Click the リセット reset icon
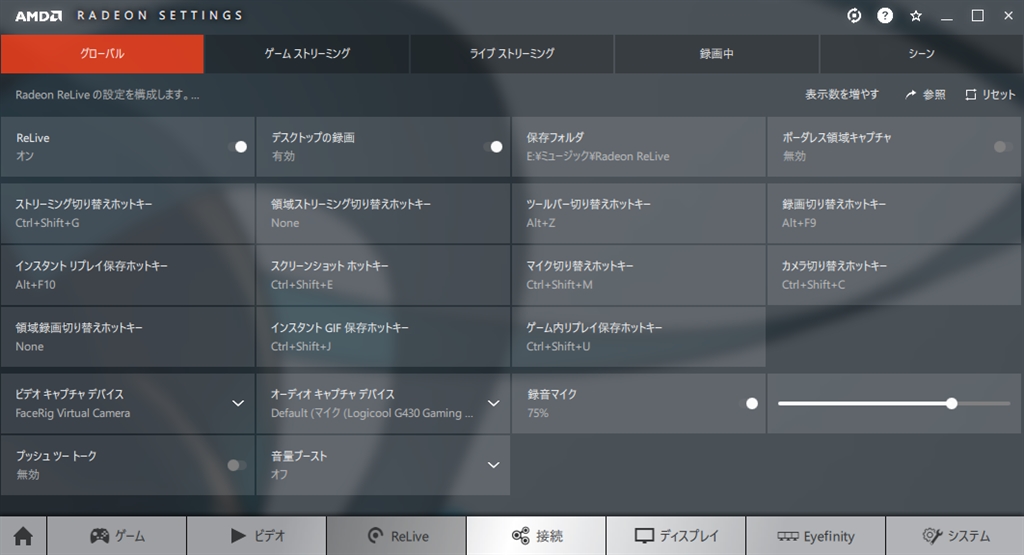Image resolution: width=1024 pixels, height=555 pixels. click(x=970, y=95)
